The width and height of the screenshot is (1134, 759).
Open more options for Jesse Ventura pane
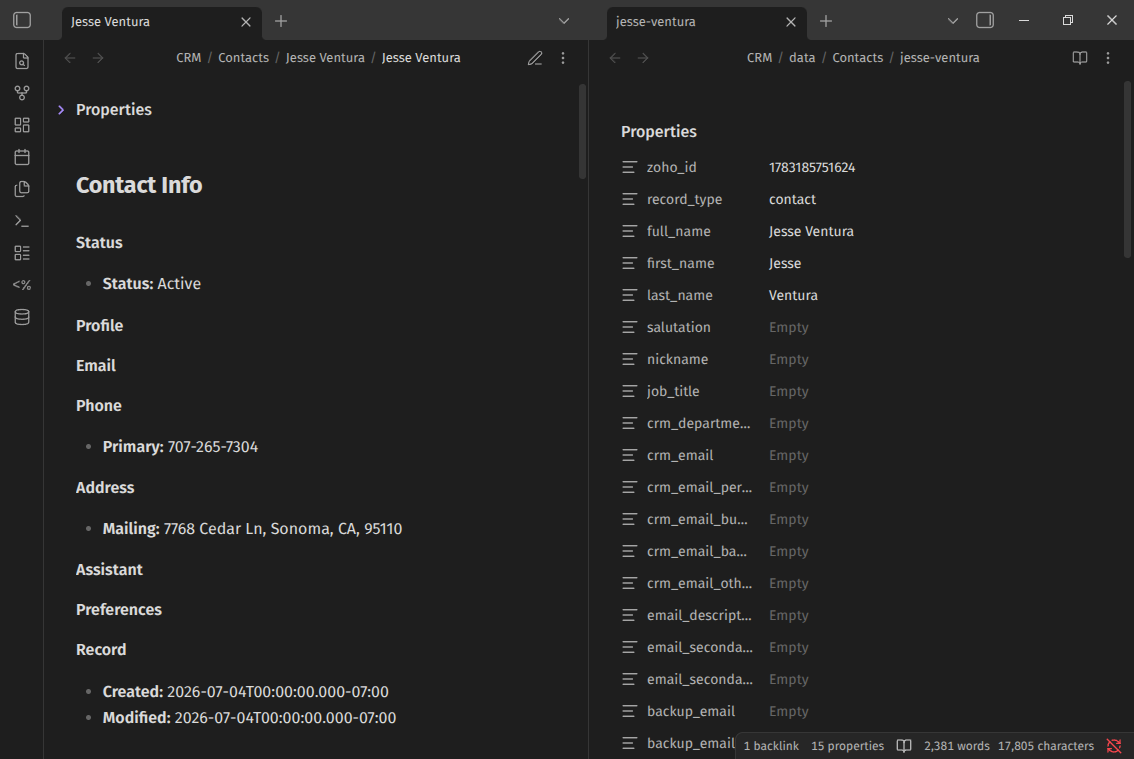(x=563, y=58)
